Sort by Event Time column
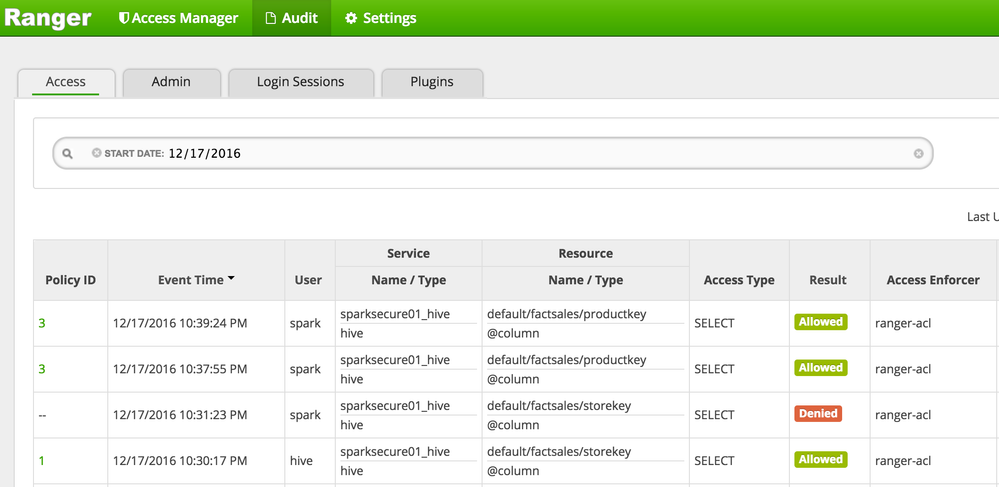 195,280
